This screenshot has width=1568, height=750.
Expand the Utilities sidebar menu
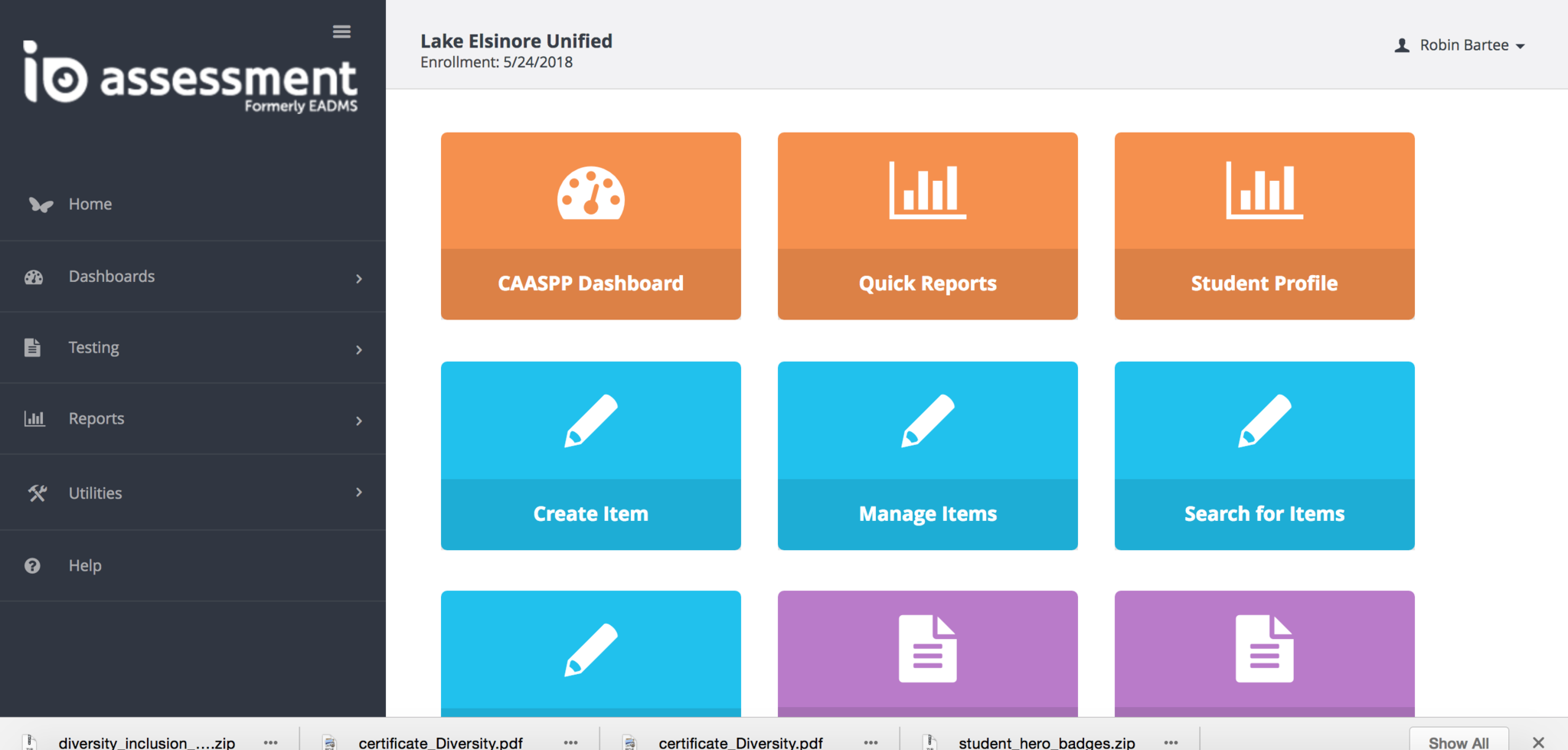pyautogui.click(x=192, y=493)
